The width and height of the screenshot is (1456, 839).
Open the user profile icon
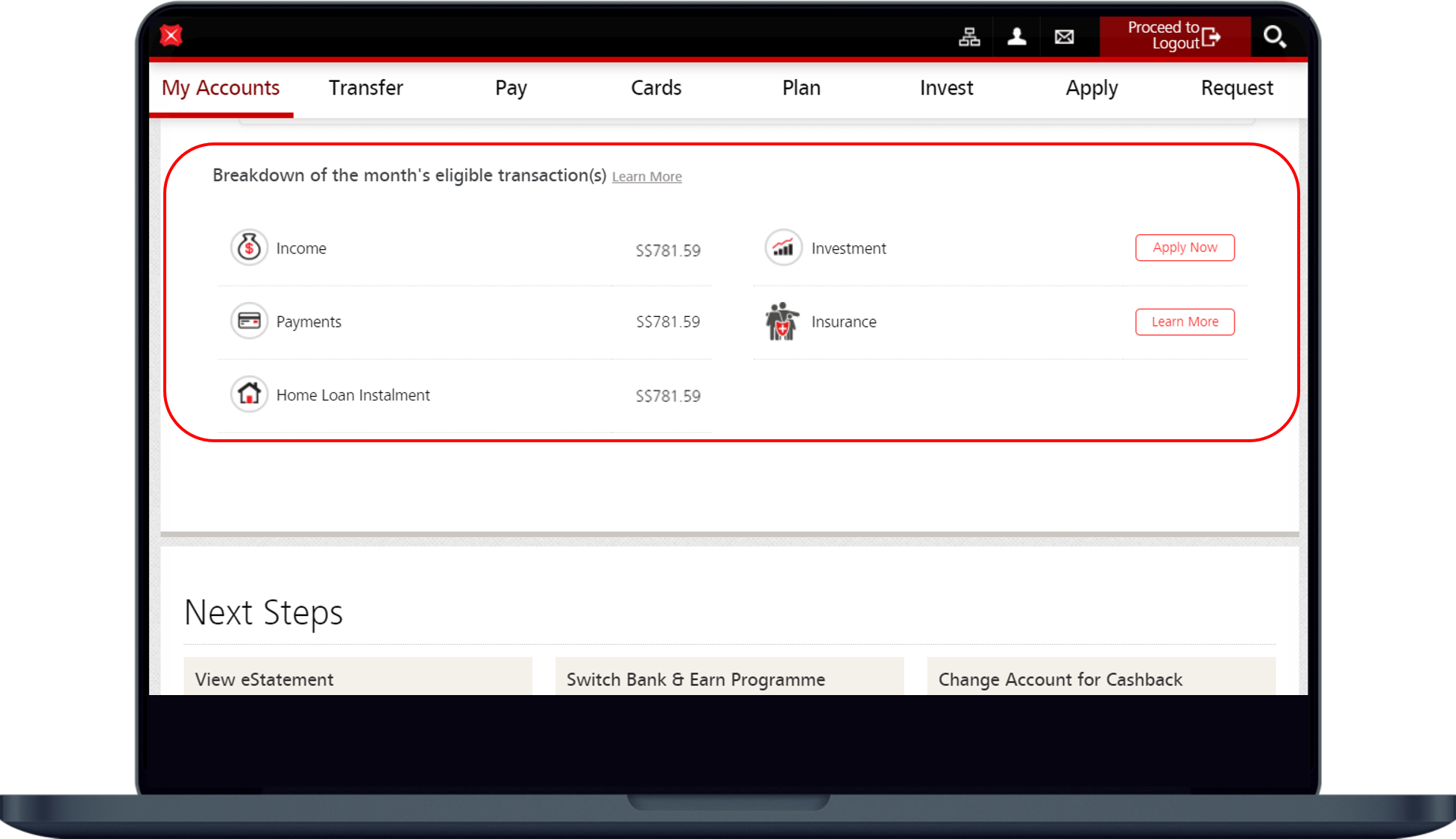[x=1017, y=37]
